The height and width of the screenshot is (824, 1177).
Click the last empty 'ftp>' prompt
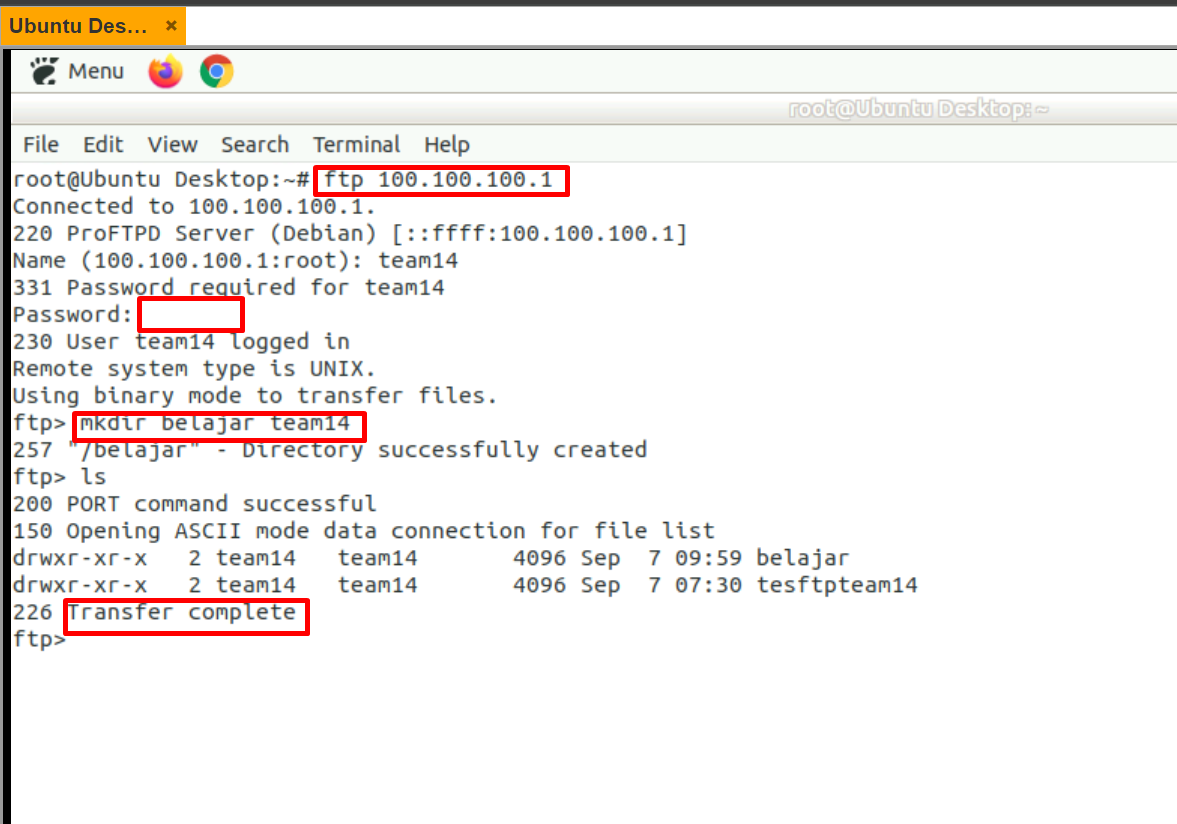coord(39,639)
